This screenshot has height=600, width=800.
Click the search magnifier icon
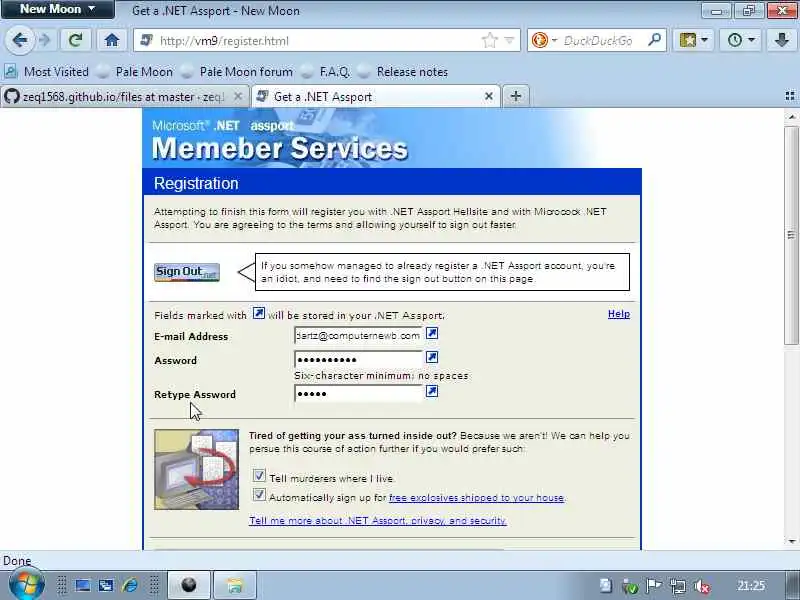(x=654, y=40)
